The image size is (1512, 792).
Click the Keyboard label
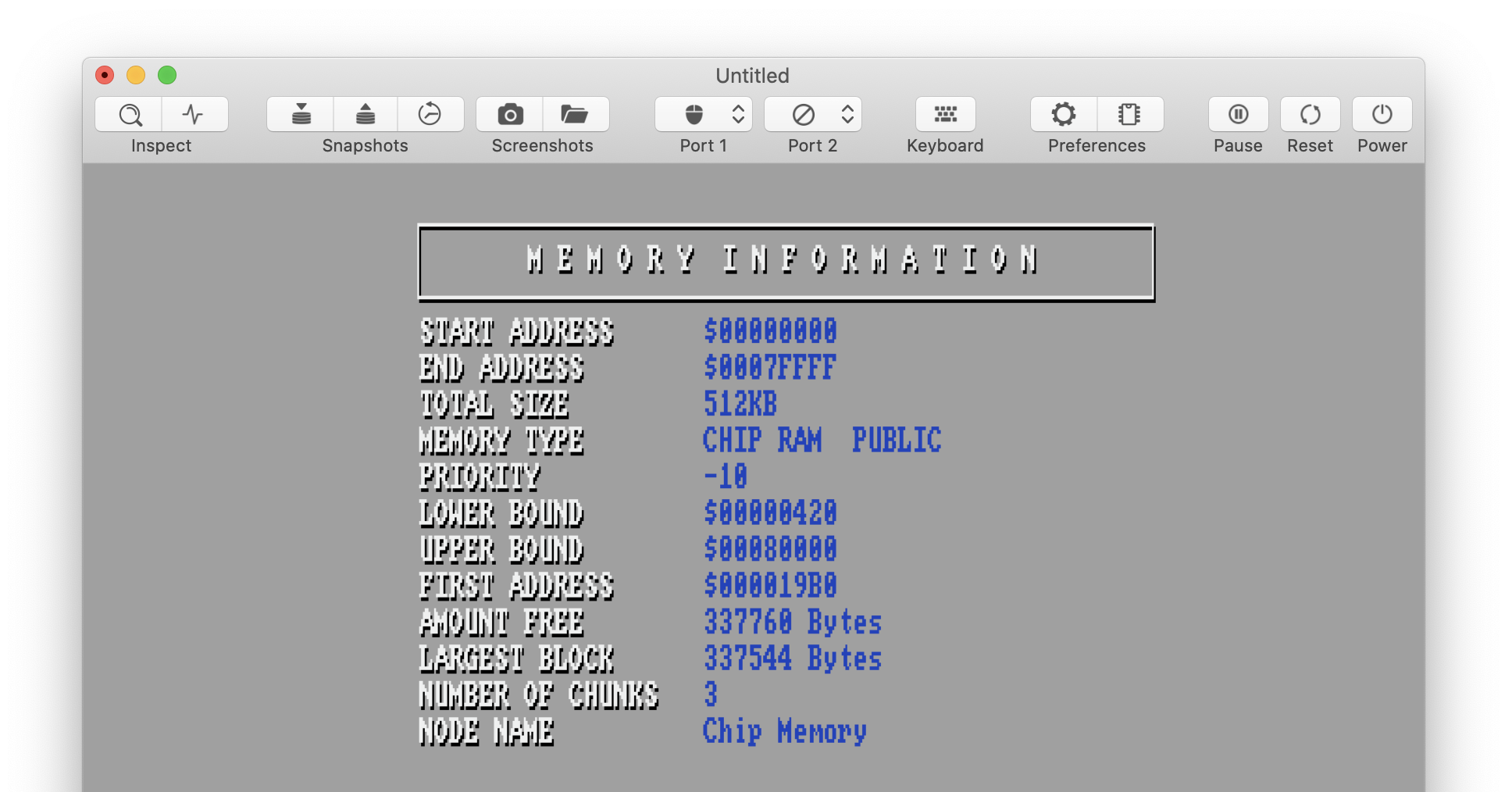point(945,146)
